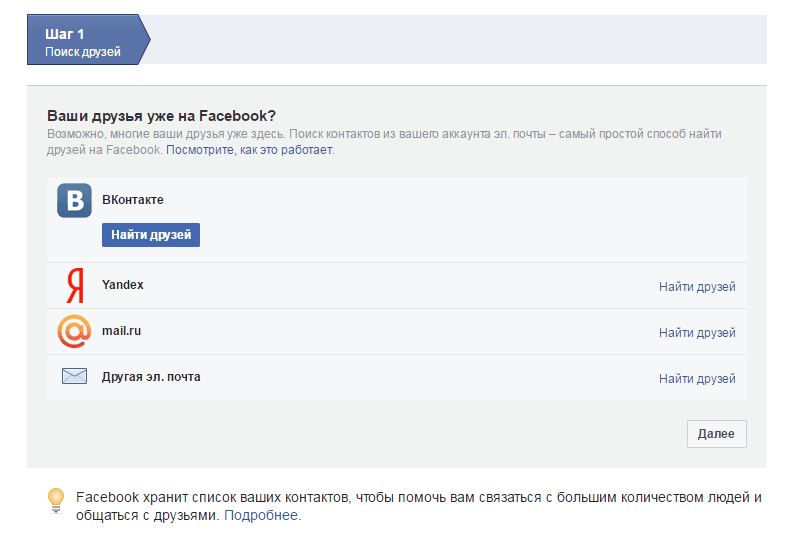Open the Посмотрите, как это работает link

[x=249, y=150]
